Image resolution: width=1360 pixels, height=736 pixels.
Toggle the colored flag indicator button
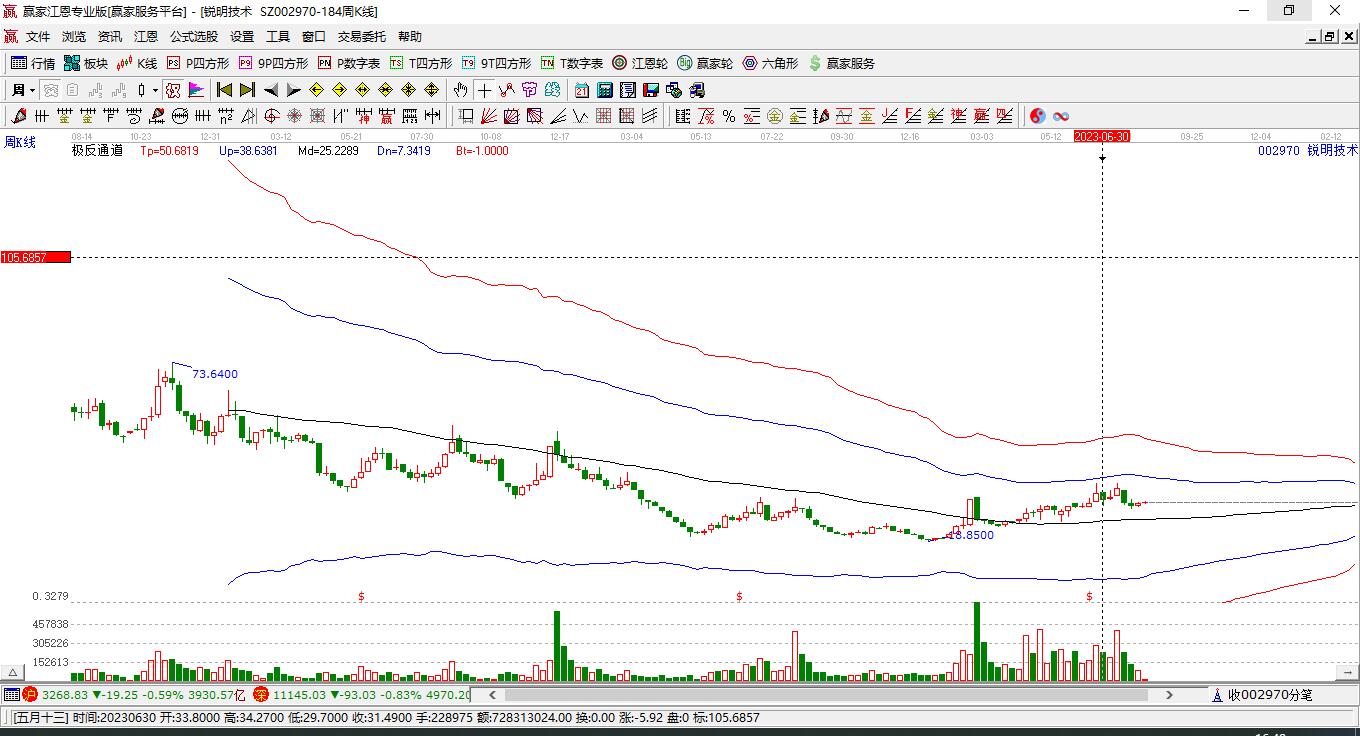[196, 90]
